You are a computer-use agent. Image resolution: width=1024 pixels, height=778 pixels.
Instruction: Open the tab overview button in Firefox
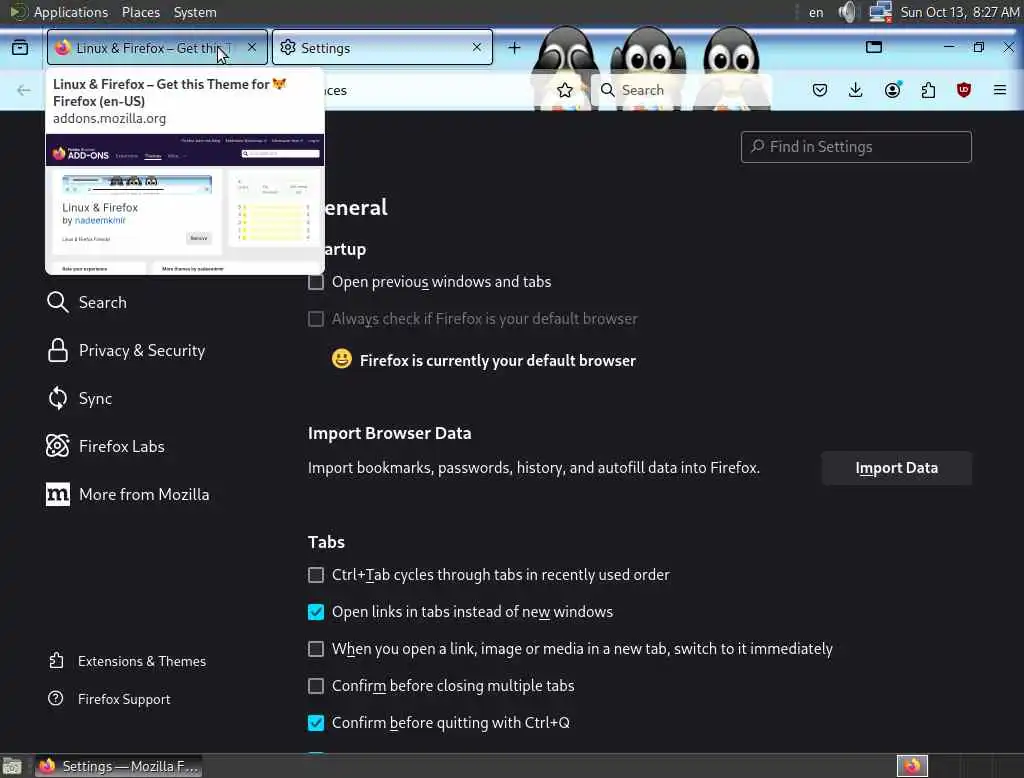click(x=20, y=48)
